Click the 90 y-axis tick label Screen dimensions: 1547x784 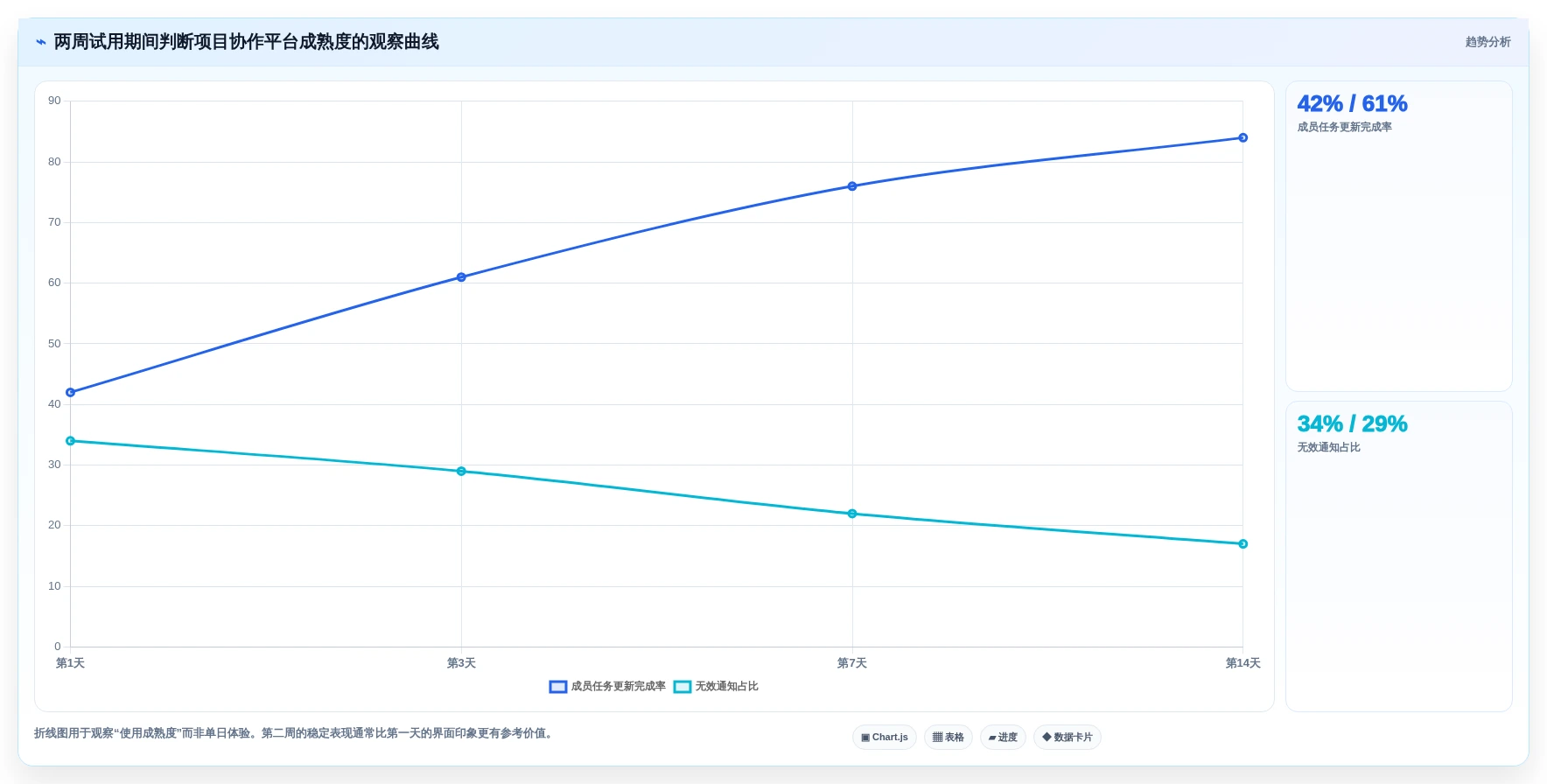(x=54, y=101)
